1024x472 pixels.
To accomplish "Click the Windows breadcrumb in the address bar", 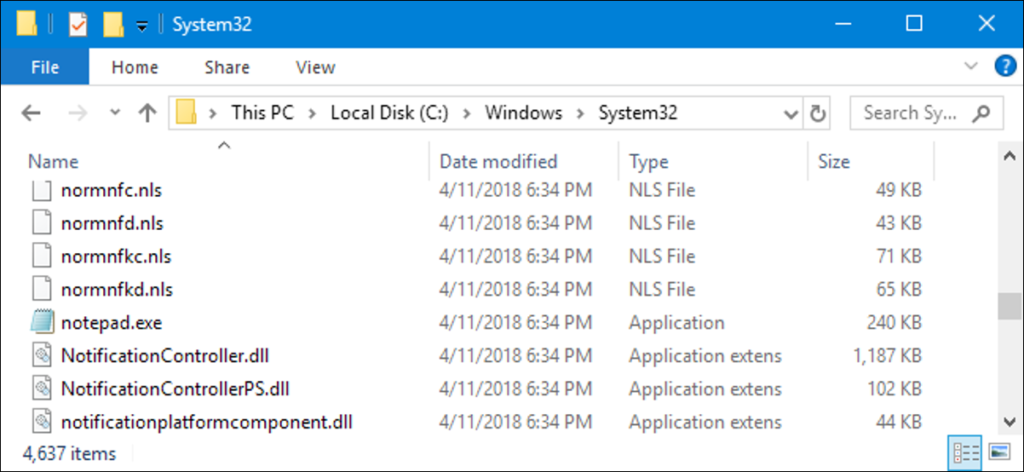I will [x=523, y=113].
